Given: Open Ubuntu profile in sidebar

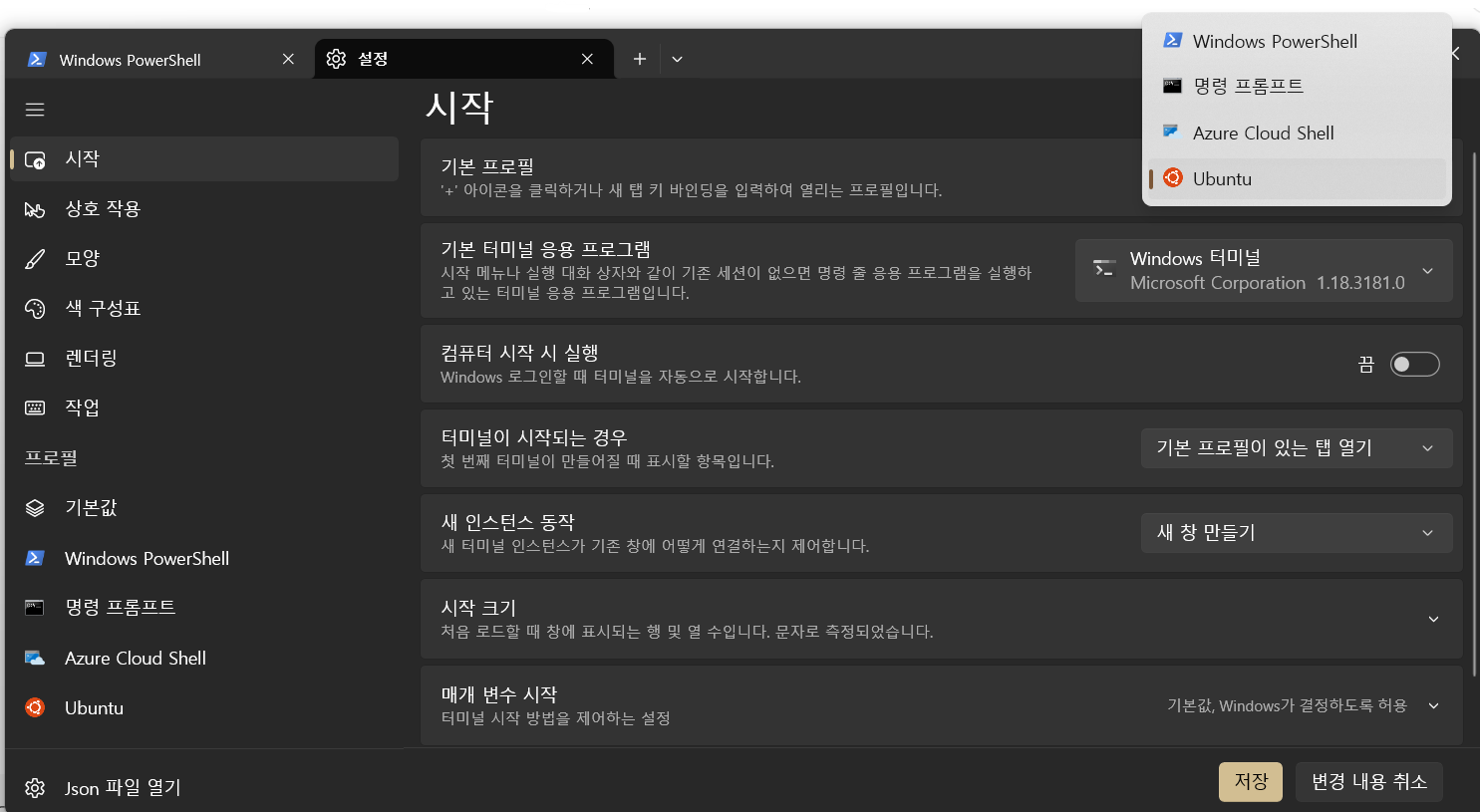Looking at the screenshot, I should (x=204, y=707).
